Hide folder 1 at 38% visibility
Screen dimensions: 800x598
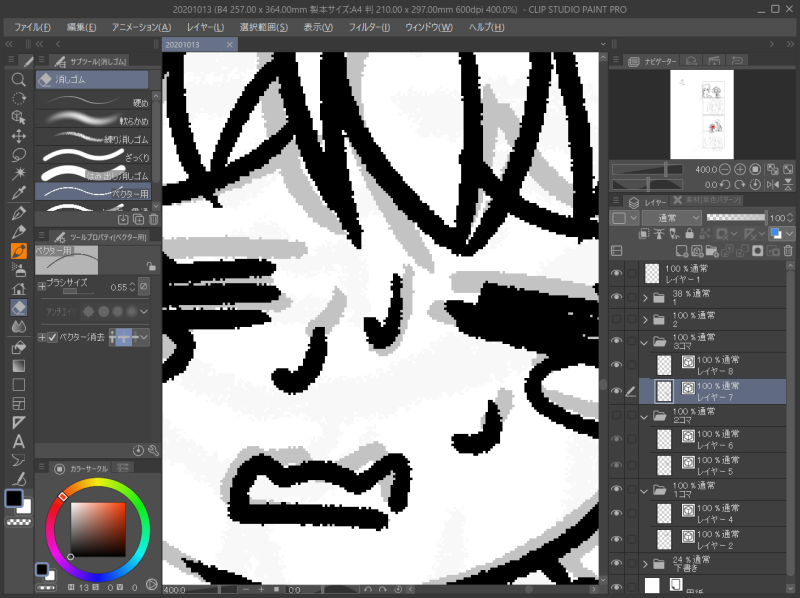[x=616, y=297]
